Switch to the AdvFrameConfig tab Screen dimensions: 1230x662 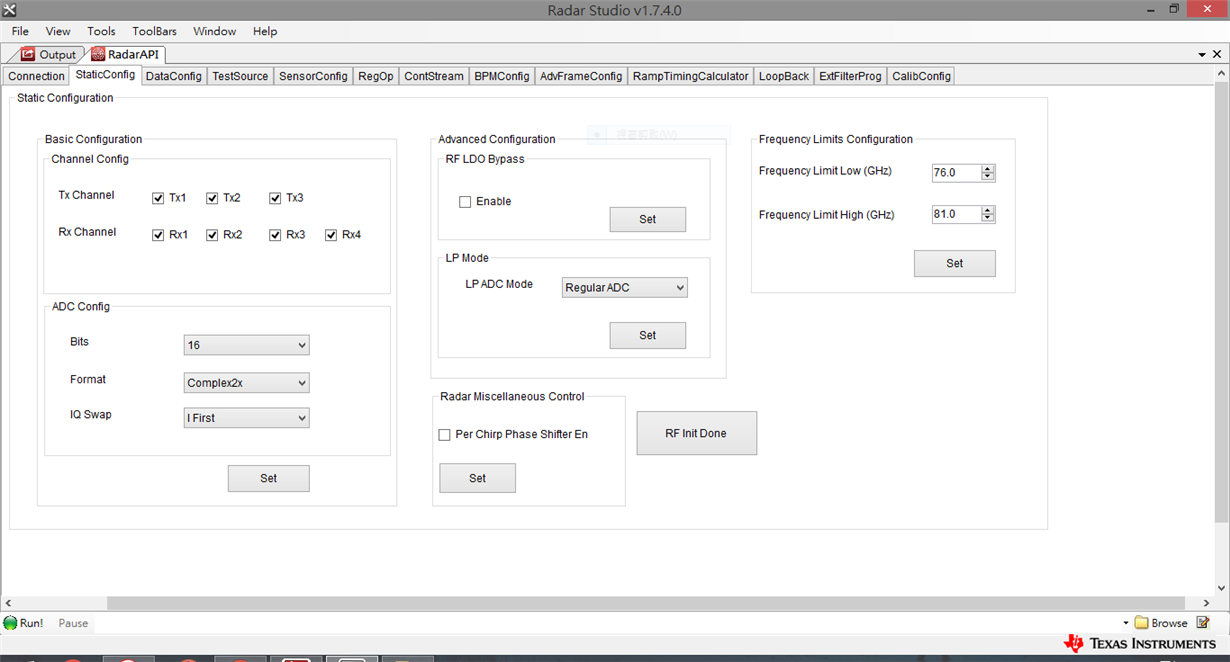[581, 76]
